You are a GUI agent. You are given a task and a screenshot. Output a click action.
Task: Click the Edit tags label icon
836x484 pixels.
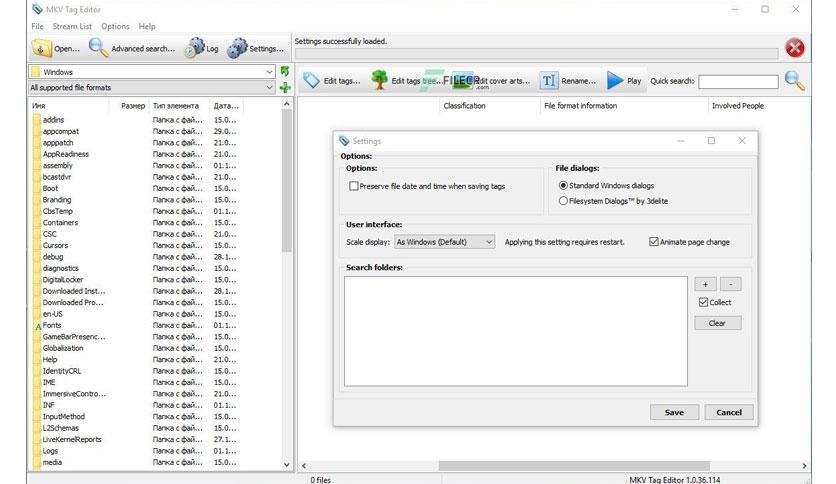pos(311,80)
